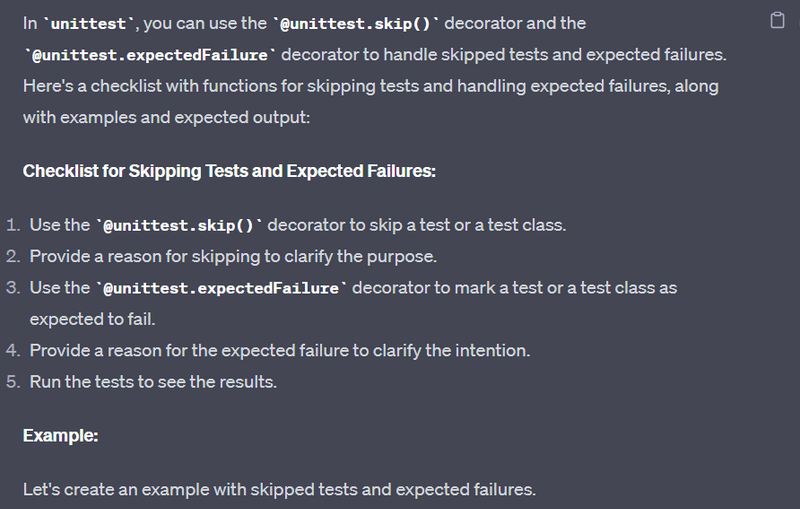Select the bold "Example:" heading
The image size is (800, 509).
(60, 436)
